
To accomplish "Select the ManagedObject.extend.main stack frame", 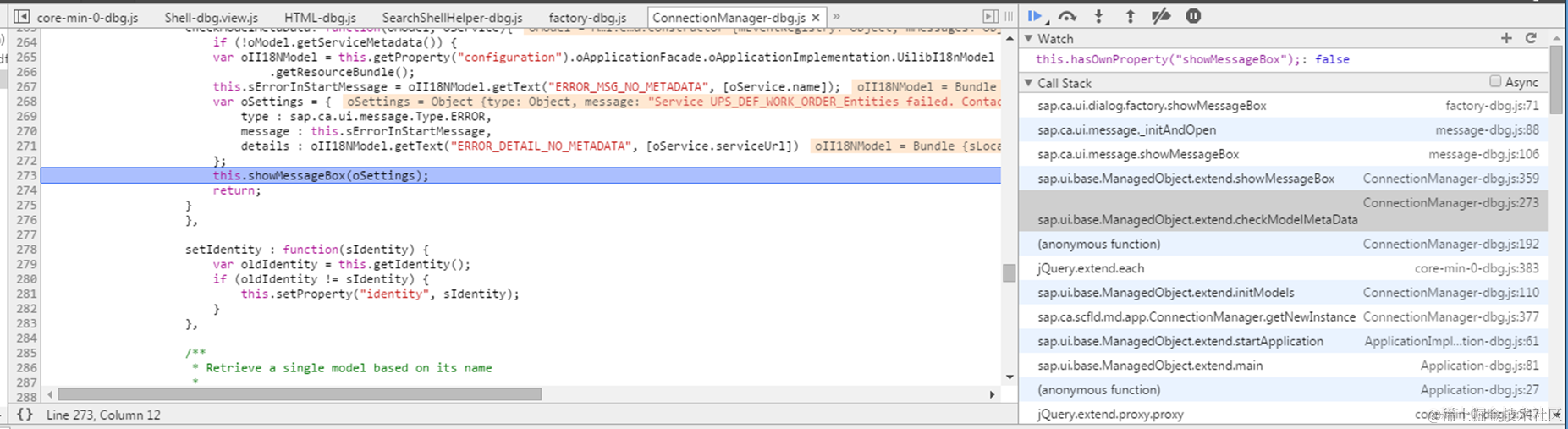I will click(x=1284, y=366).
